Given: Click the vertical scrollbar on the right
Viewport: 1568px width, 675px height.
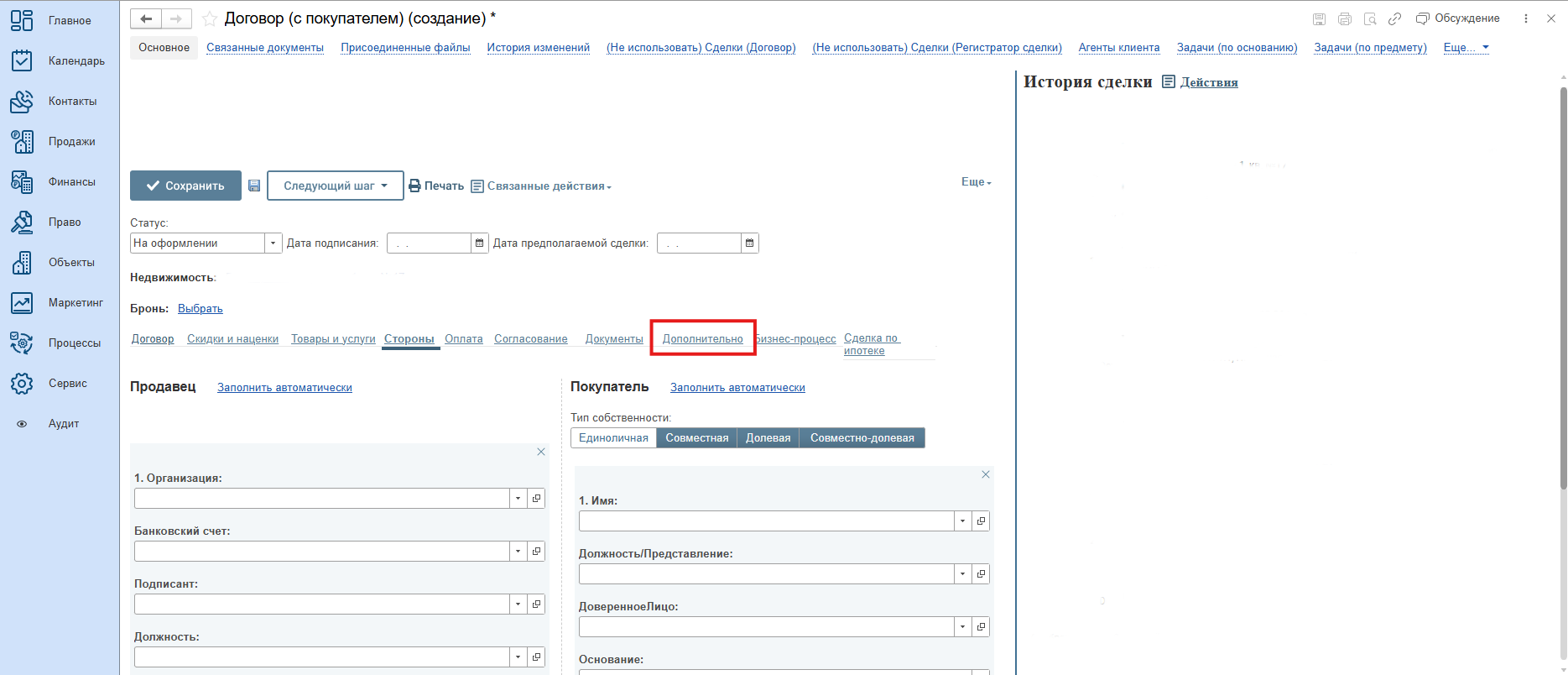Looking at the screenshot, I should click(x=1562, y=285).
